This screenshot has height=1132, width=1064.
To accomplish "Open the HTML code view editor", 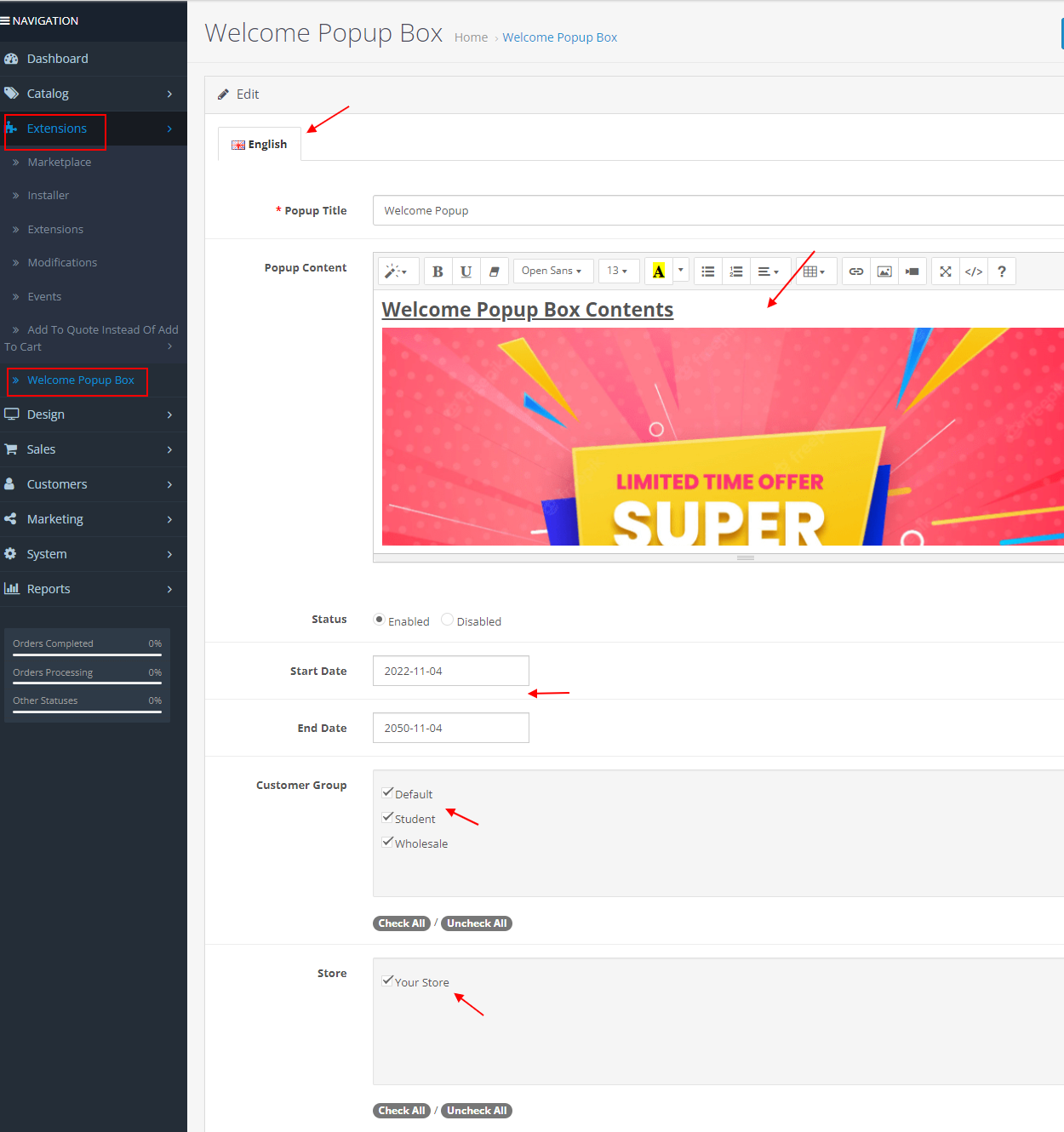I will pos(974,271).
